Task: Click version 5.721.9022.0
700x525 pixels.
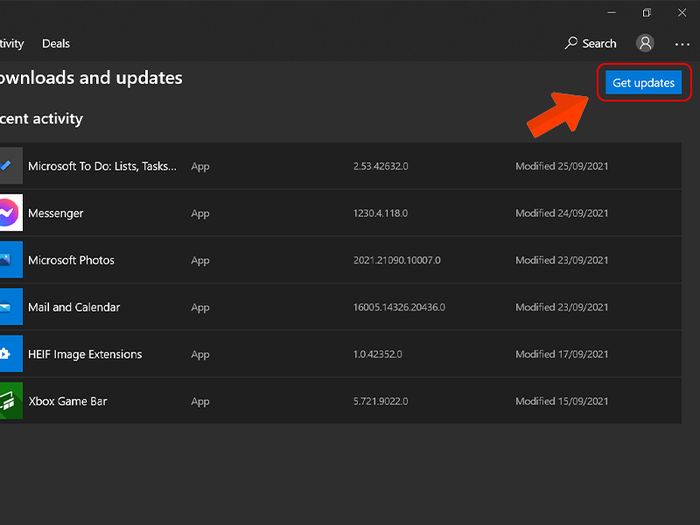Action: 381,401
